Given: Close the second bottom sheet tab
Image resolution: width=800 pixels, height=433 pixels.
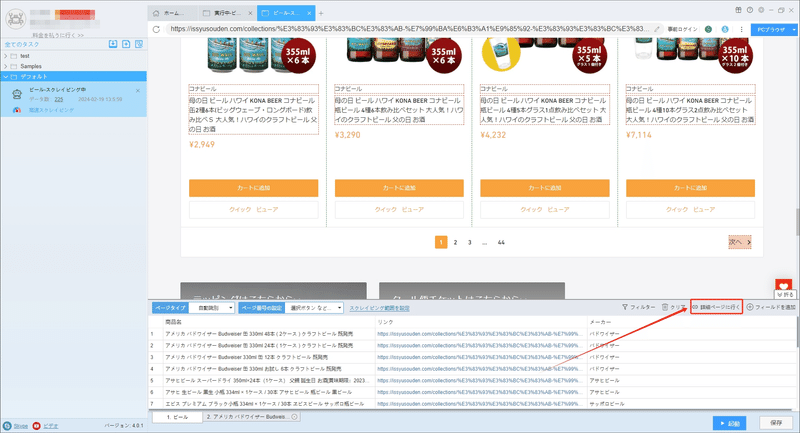Looking at the screenshot, I should [x=294, y=417].
